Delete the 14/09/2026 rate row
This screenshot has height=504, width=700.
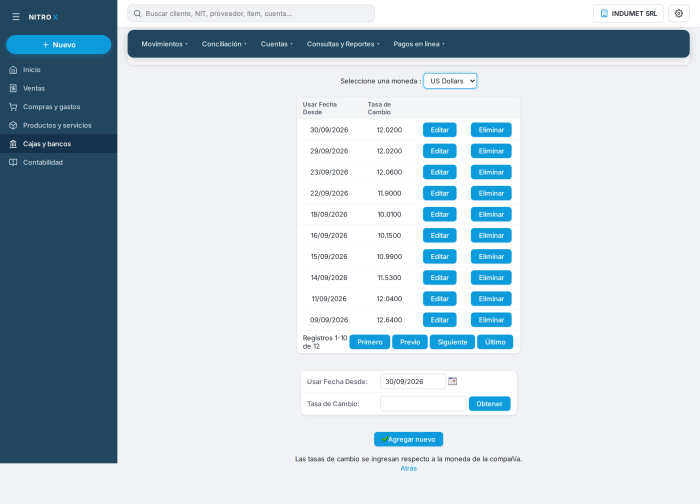(x=491, y=278)
